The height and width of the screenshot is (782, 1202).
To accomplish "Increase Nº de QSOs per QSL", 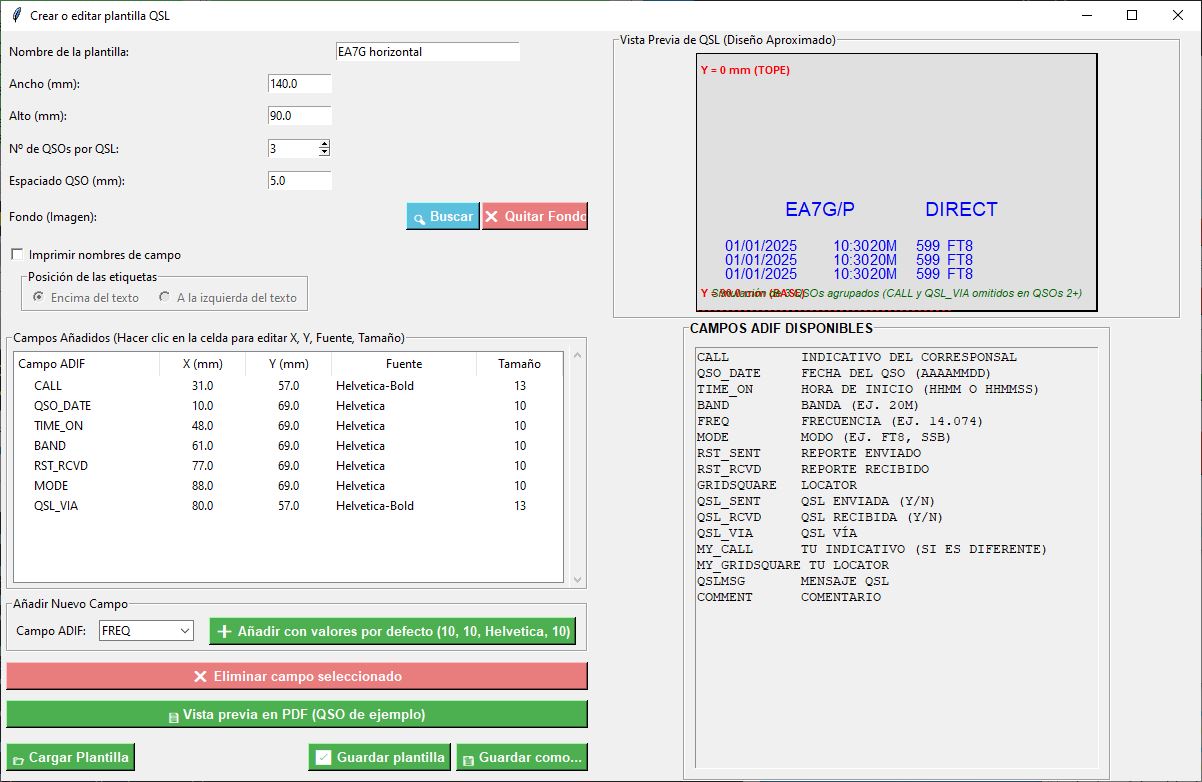I will (324, 144).
